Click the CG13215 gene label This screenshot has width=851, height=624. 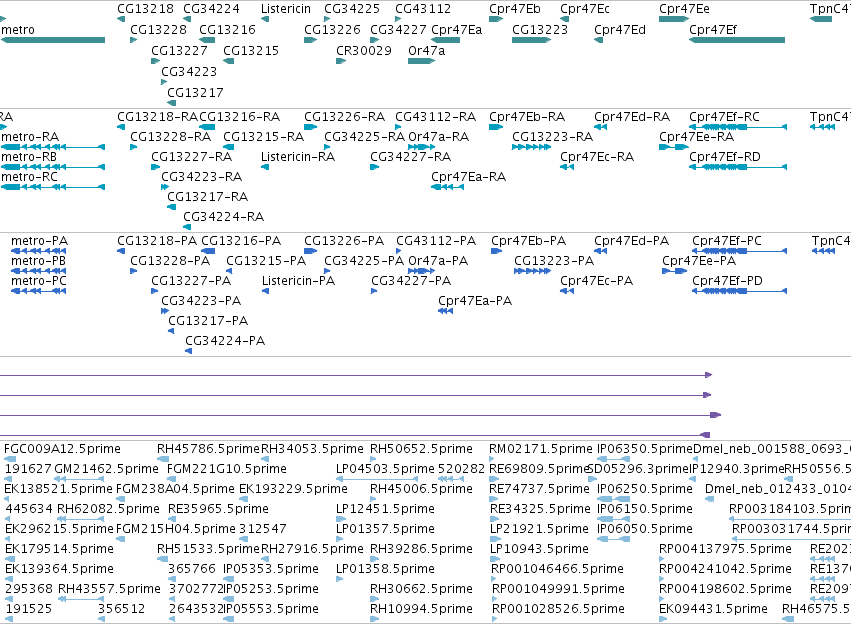(x=251, y=50)
